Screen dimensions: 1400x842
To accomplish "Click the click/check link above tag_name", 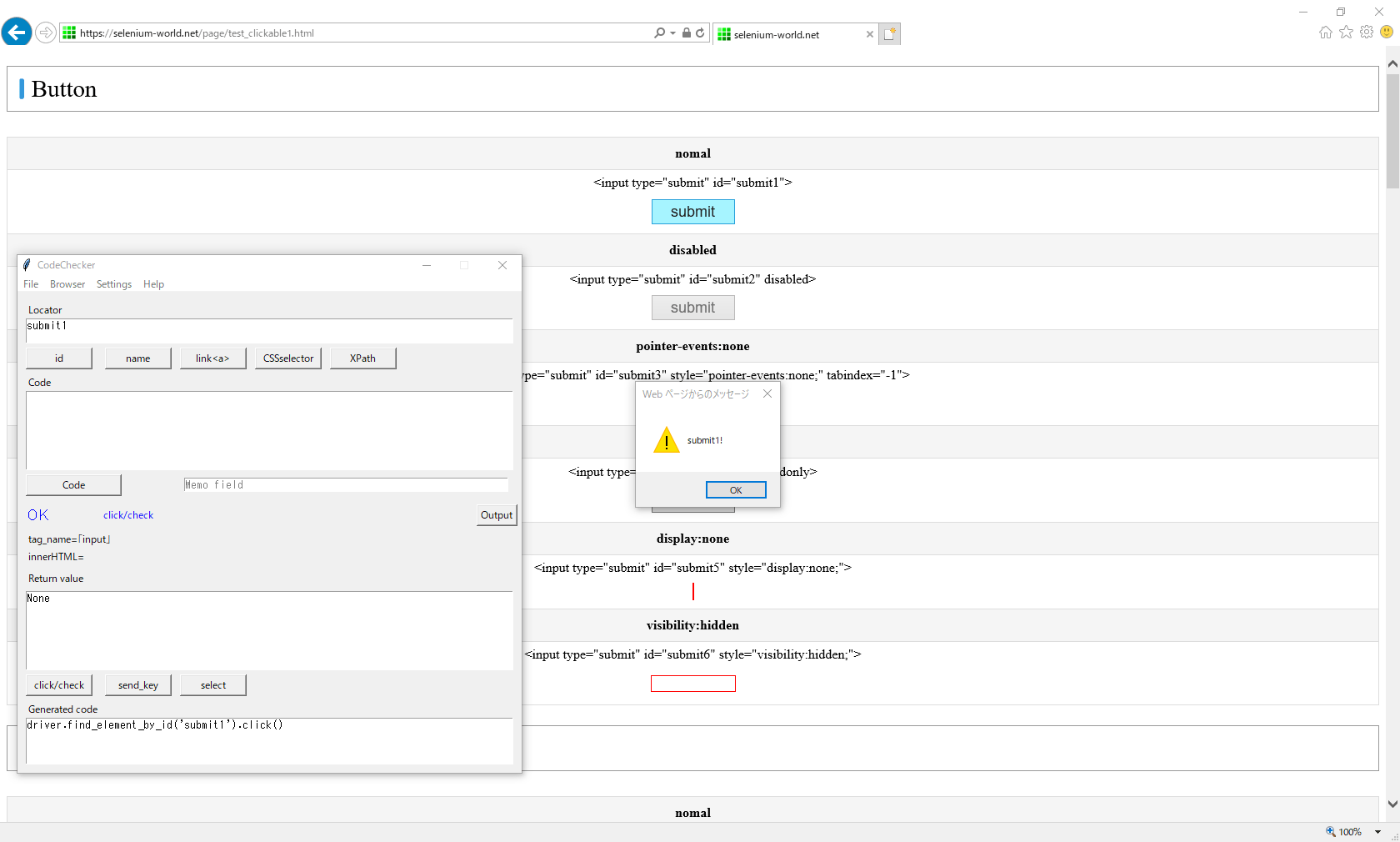I will point(127,514).
